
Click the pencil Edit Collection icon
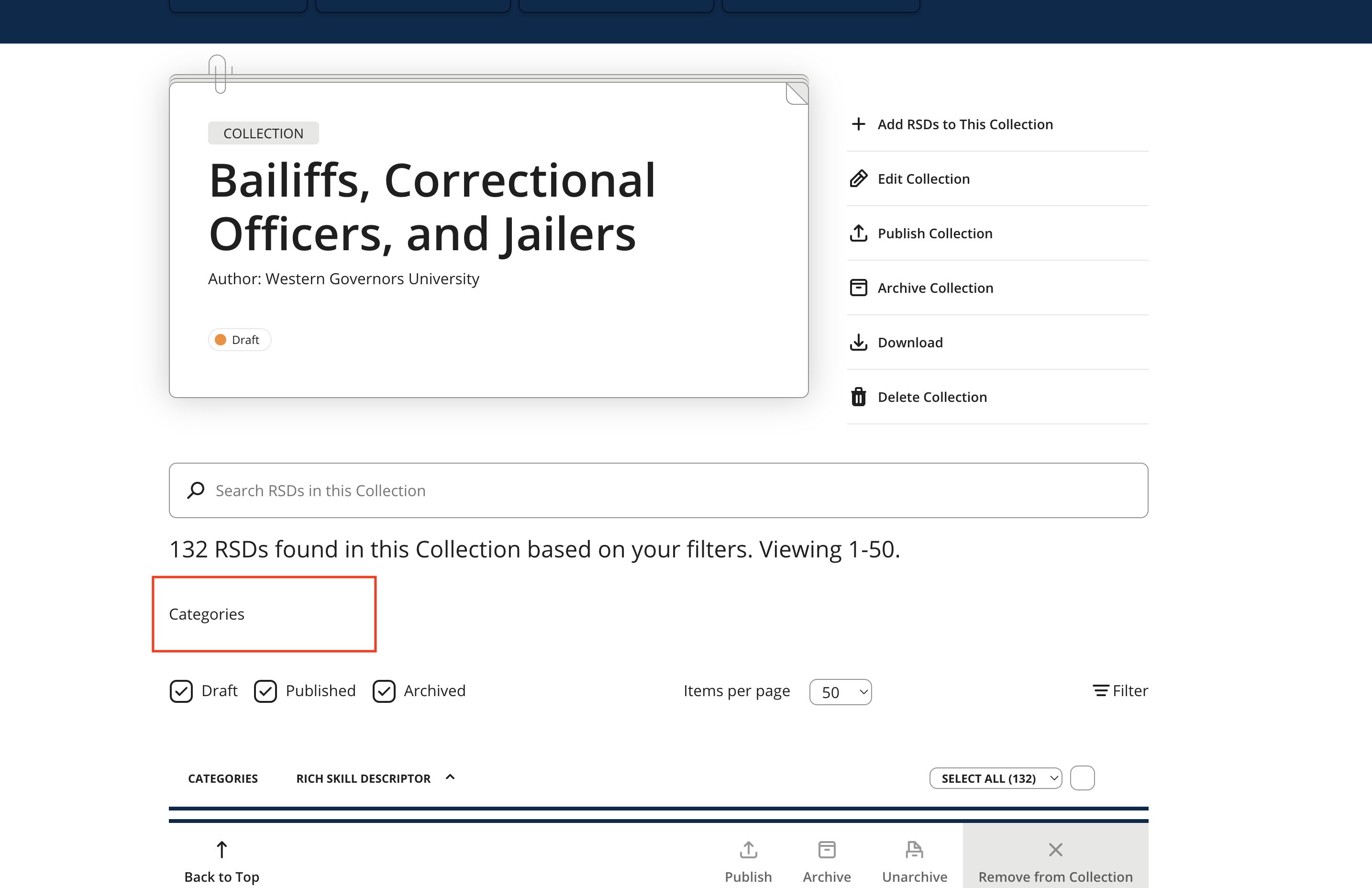click(858, 179)
